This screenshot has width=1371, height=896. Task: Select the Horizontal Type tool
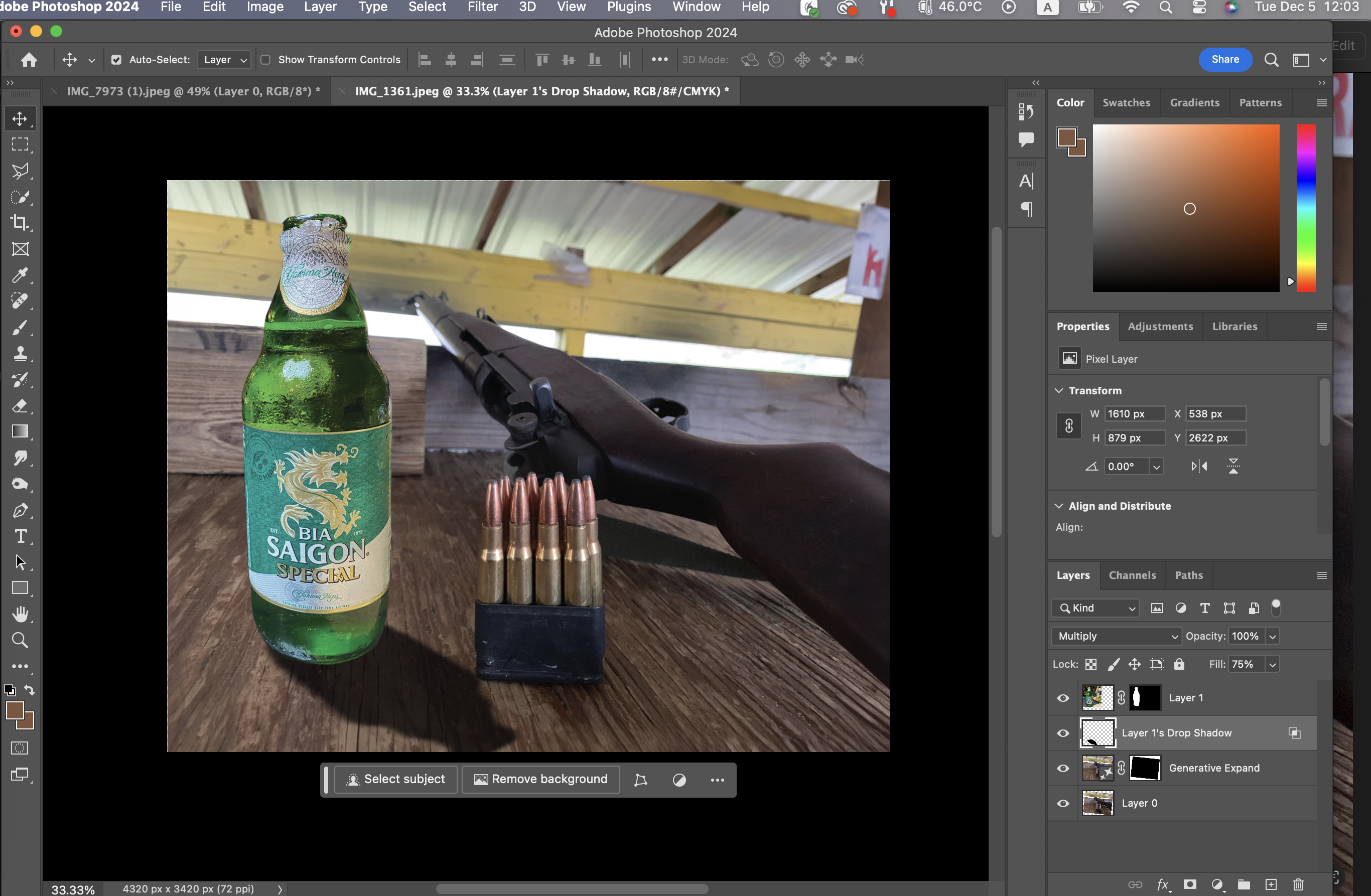coord(20,536)
